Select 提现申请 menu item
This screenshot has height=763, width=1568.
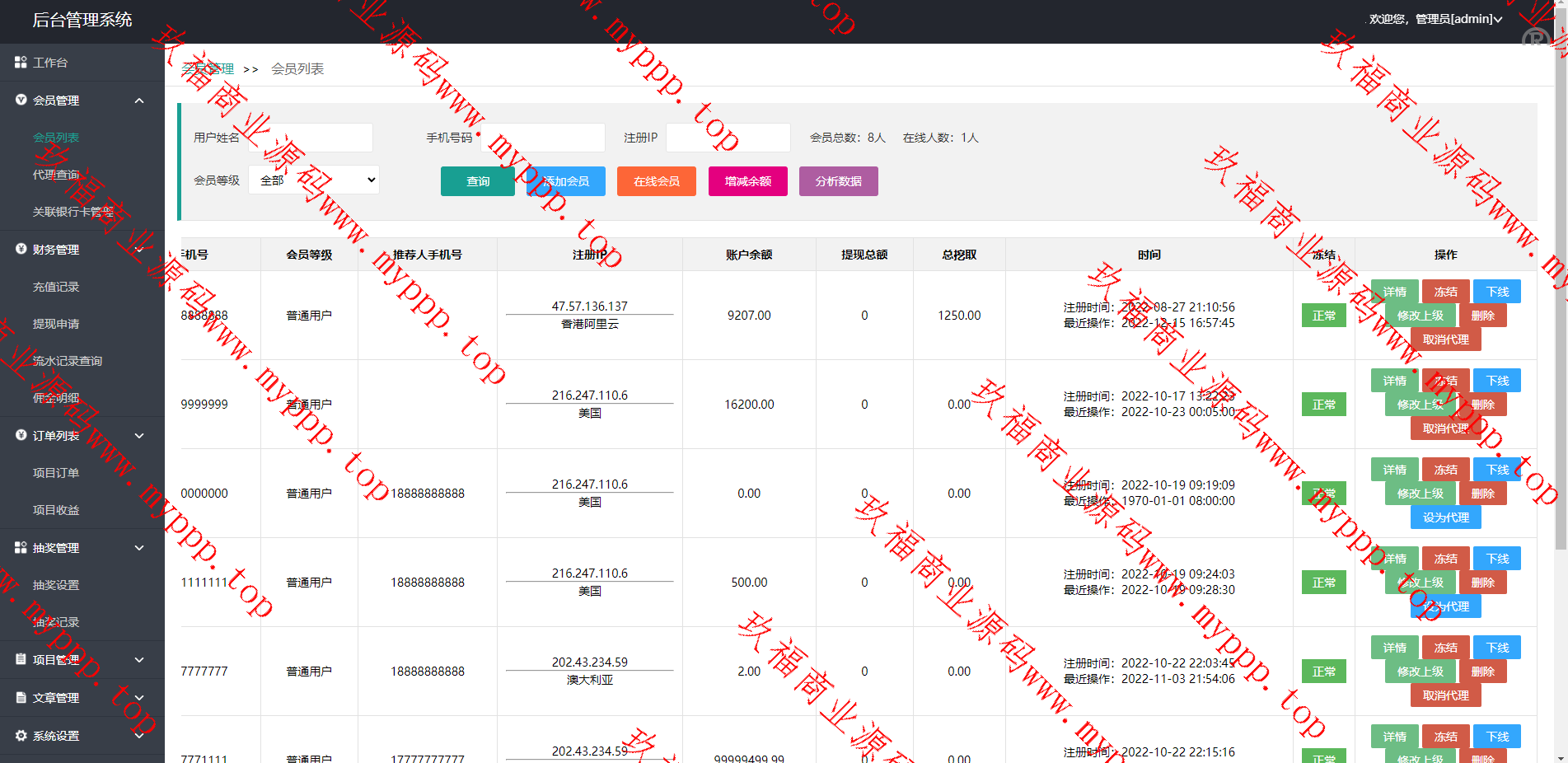[56, 324]
